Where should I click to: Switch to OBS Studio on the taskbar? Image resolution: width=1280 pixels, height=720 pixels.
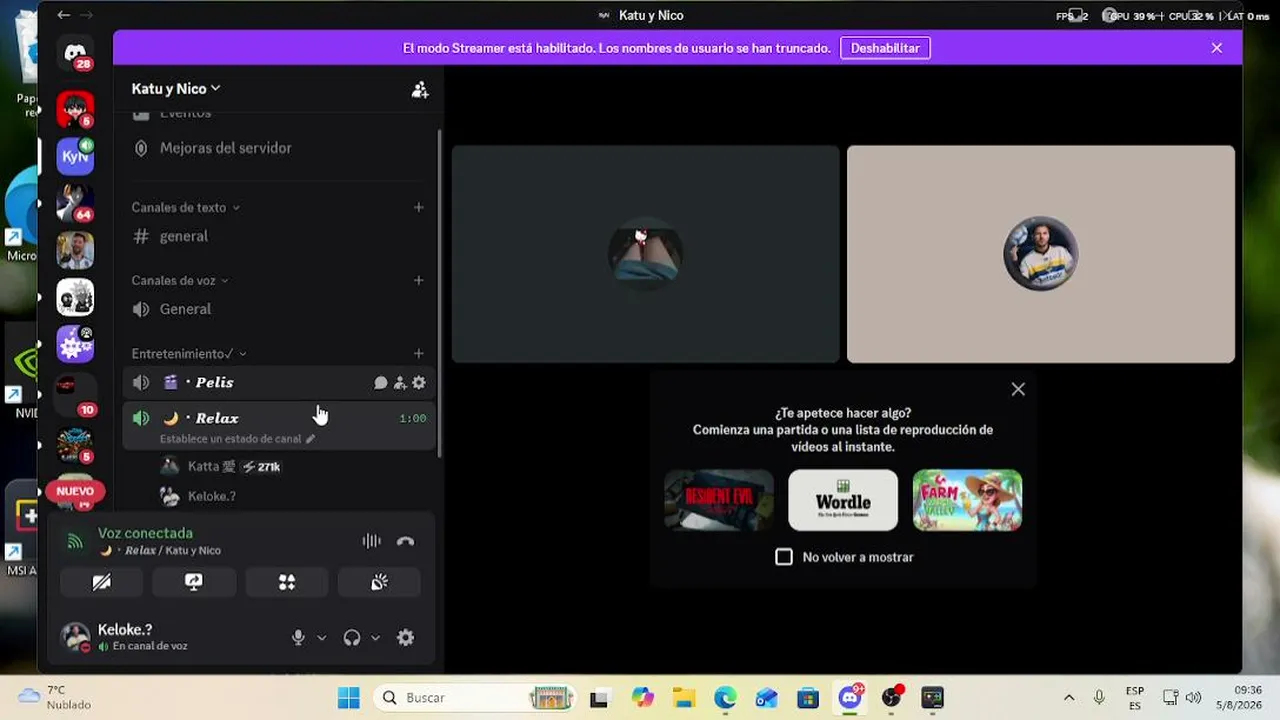pyautogui.click(x=891, y=697)
